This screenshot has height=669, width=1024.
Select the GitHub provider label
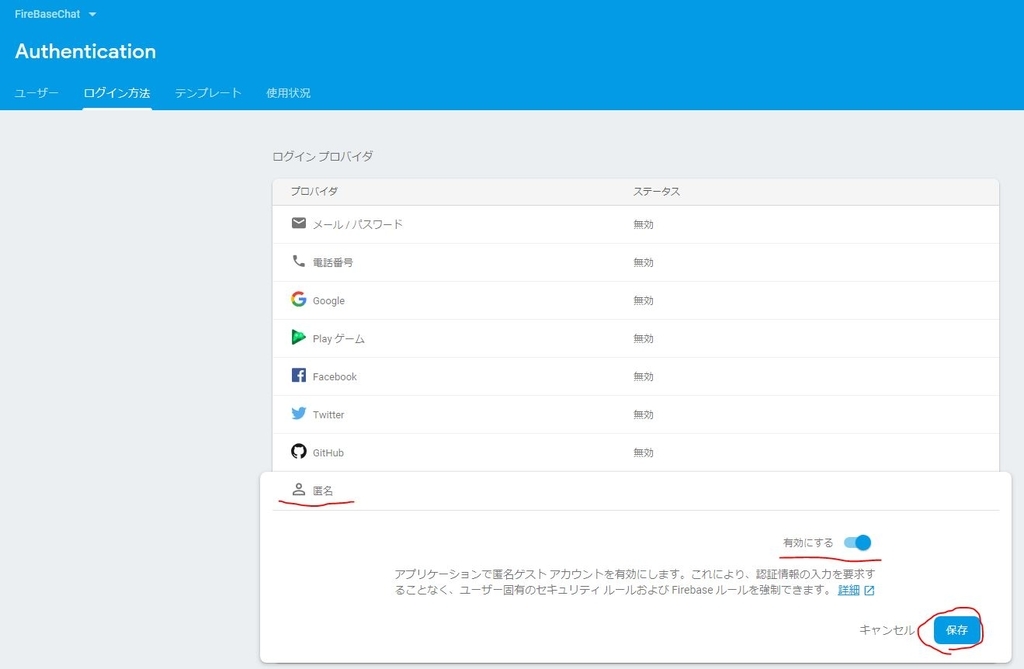(328, 452)
